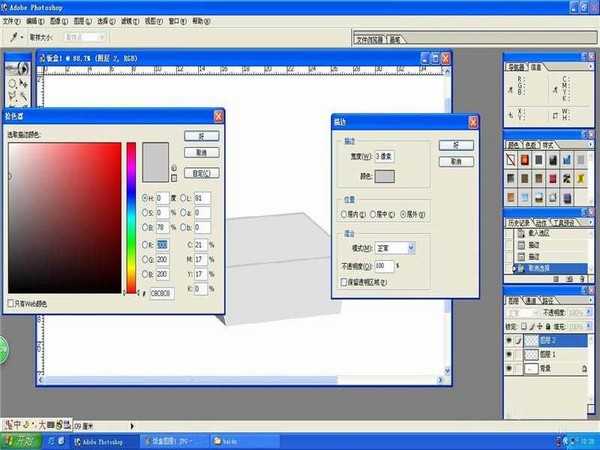Pick a color in the large color field
The image size is (600, 450).
(65, 218)
